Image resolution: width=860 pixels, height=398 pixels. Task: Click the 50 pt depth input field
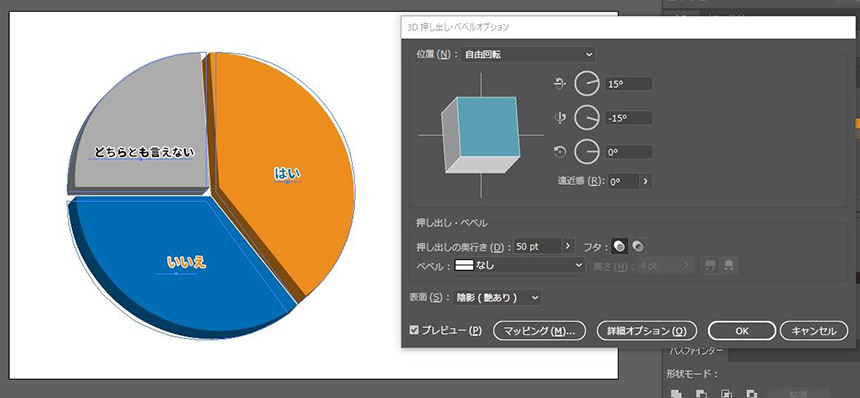[x=538, y=247]
